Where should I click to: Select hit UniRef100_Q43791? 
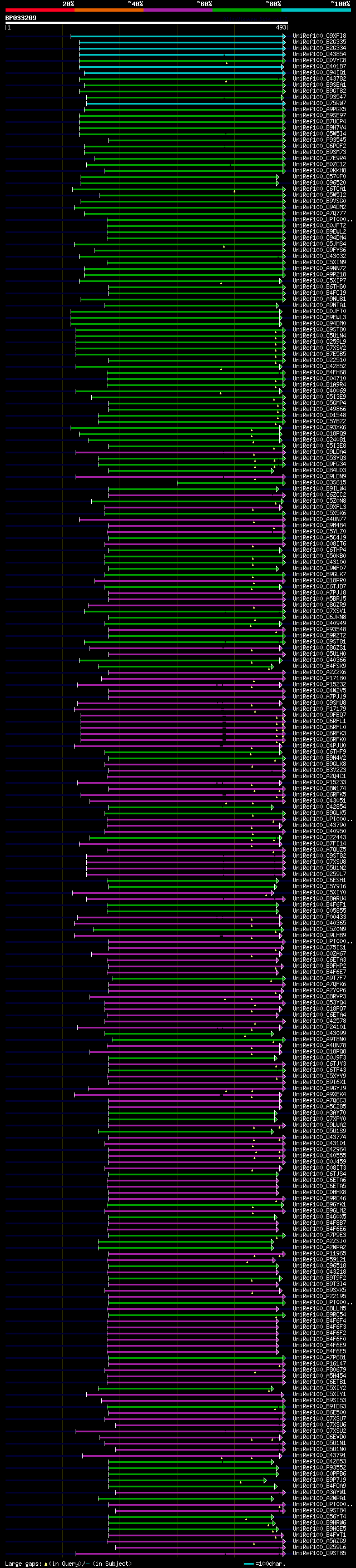pyautogui.click(x=319, y=1456)
